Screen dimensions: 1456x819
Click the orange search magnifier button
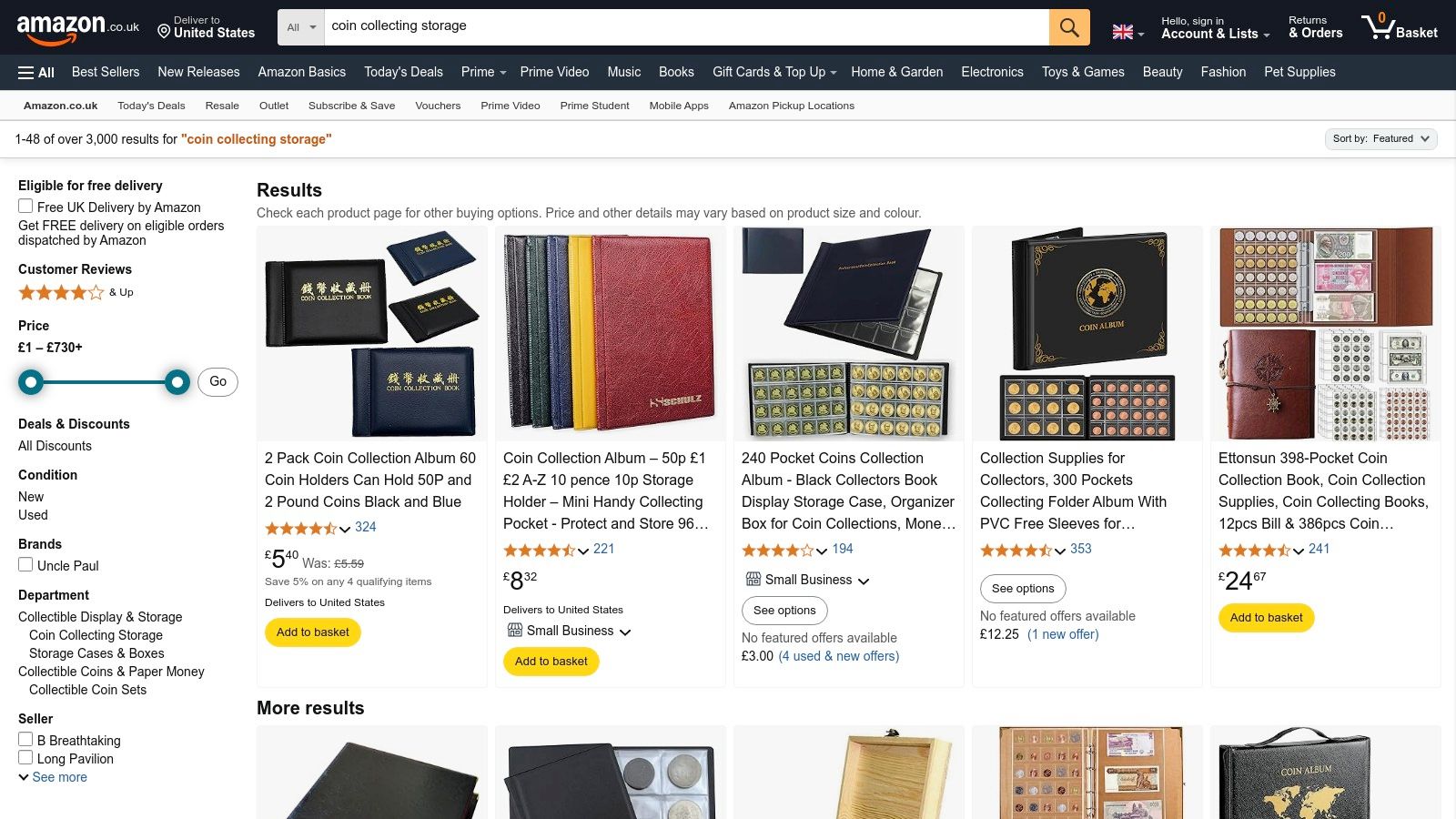point(1069,27)
